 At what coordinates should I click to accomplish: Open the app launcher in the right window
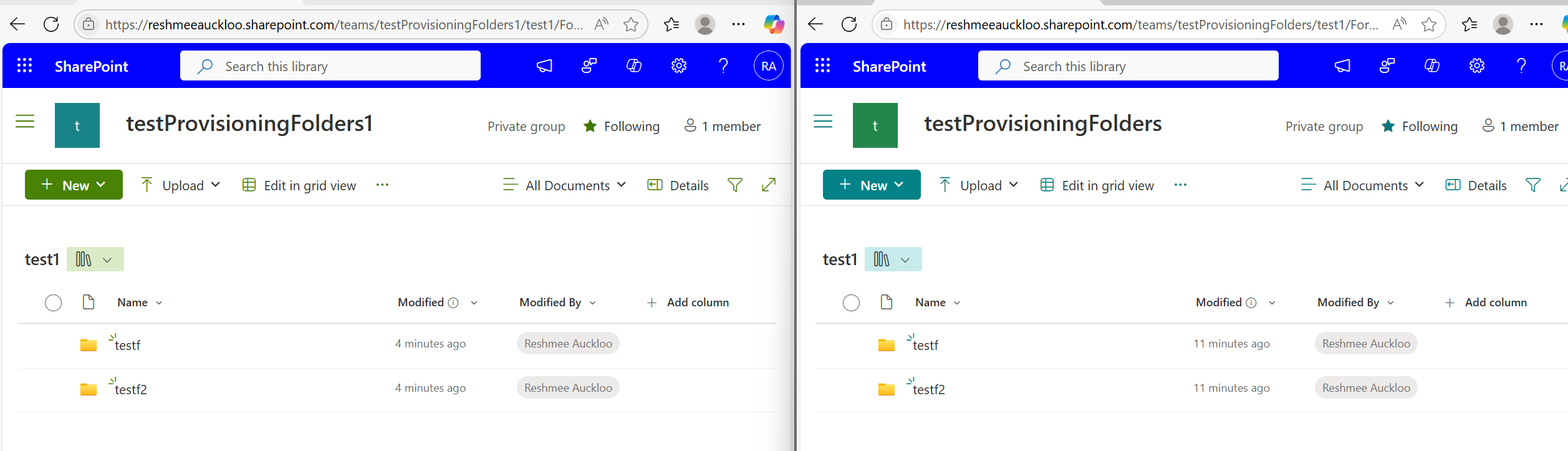point(822,65)
